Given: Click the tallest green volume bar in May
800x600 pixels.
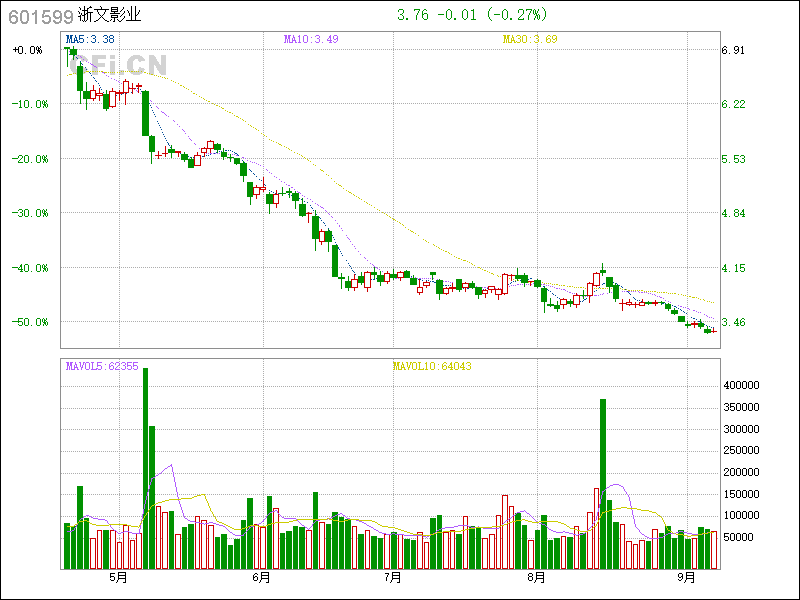Looking at the screenshot, I should 146,470.
